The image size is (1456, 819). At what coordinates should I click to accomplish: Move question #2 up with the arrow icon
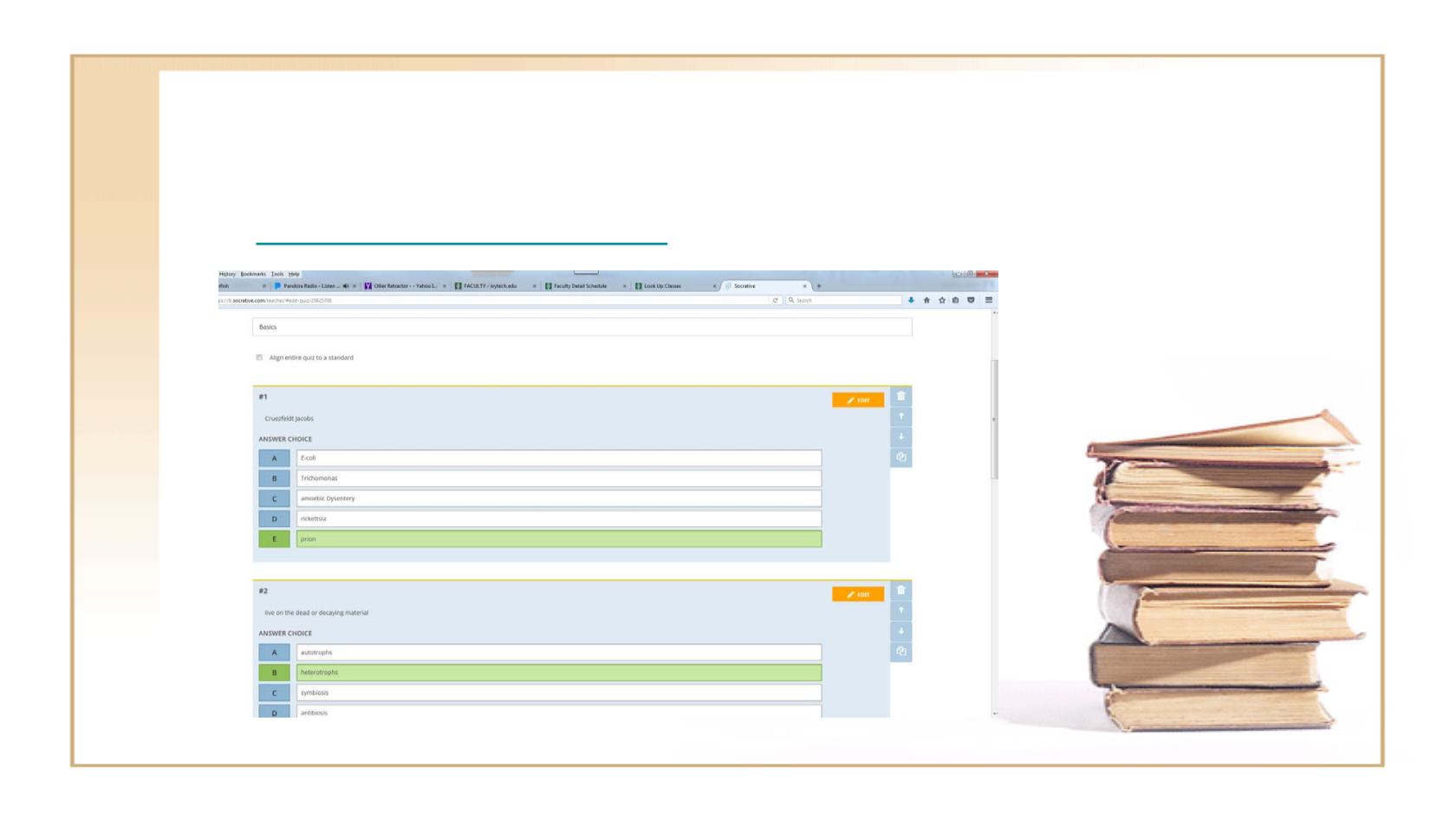coord(901,611)
